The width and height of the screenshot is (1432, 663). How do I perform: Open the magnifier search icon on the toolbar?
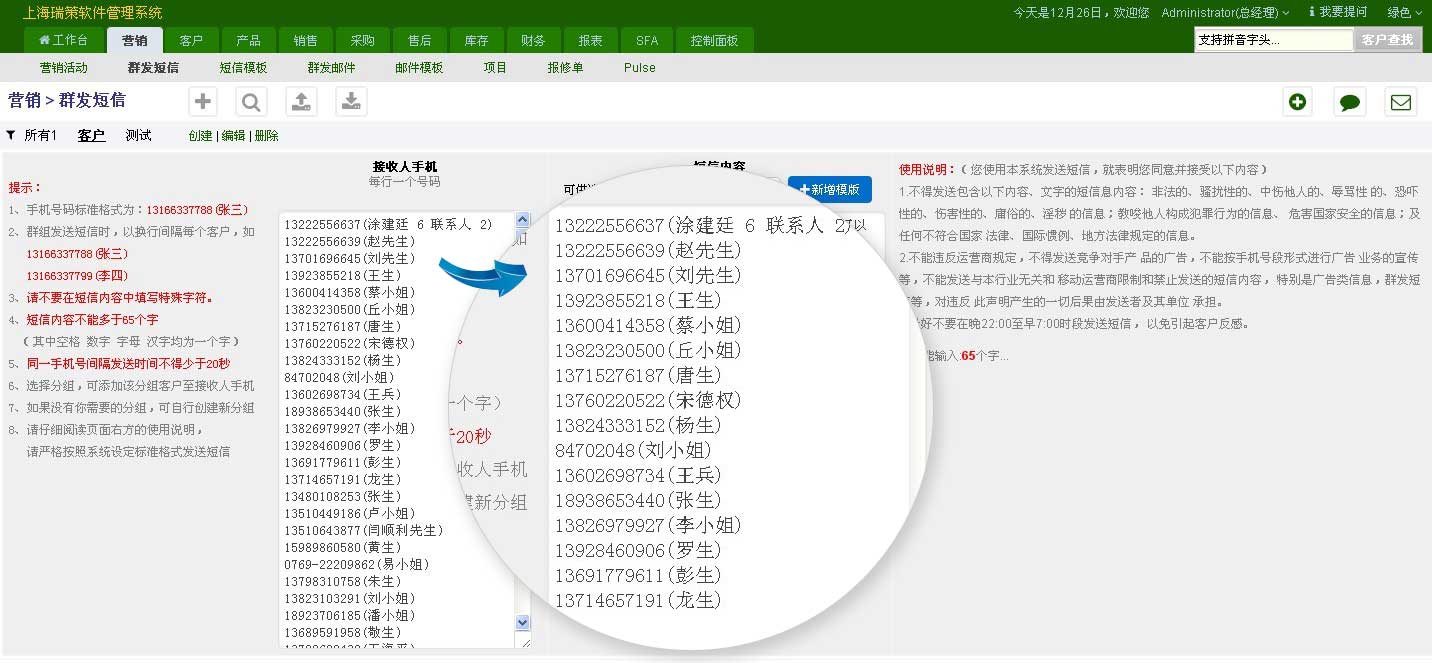point(251,100)
